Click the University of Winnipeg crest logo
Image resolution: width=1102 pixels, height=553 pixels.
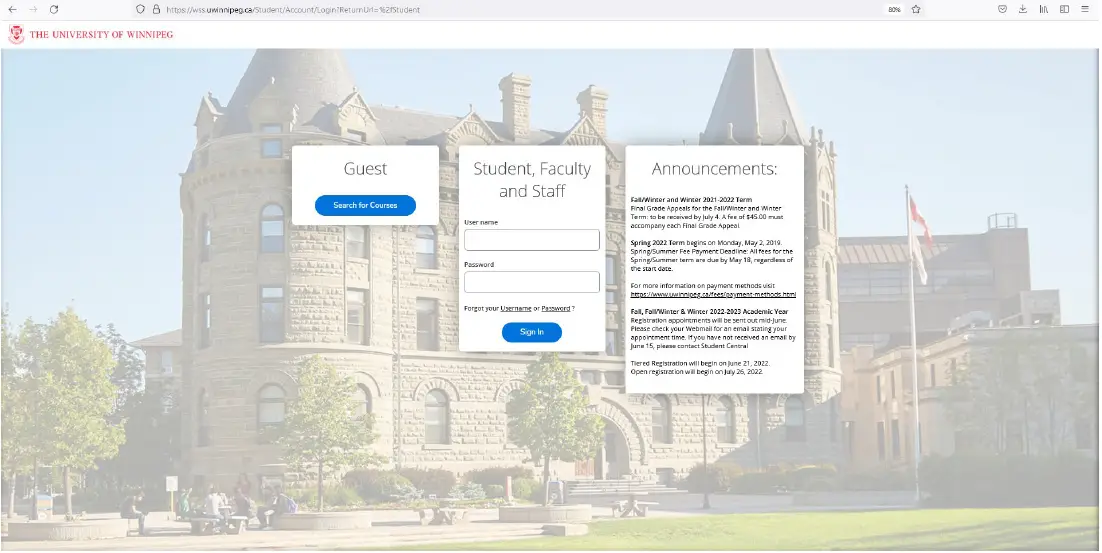(x=15, y=34)
